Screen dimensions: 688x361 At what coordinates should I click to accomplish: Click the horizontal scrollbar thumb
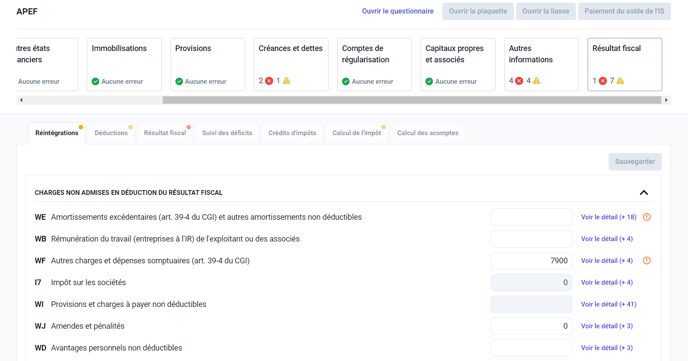click(x=412, y=100)
